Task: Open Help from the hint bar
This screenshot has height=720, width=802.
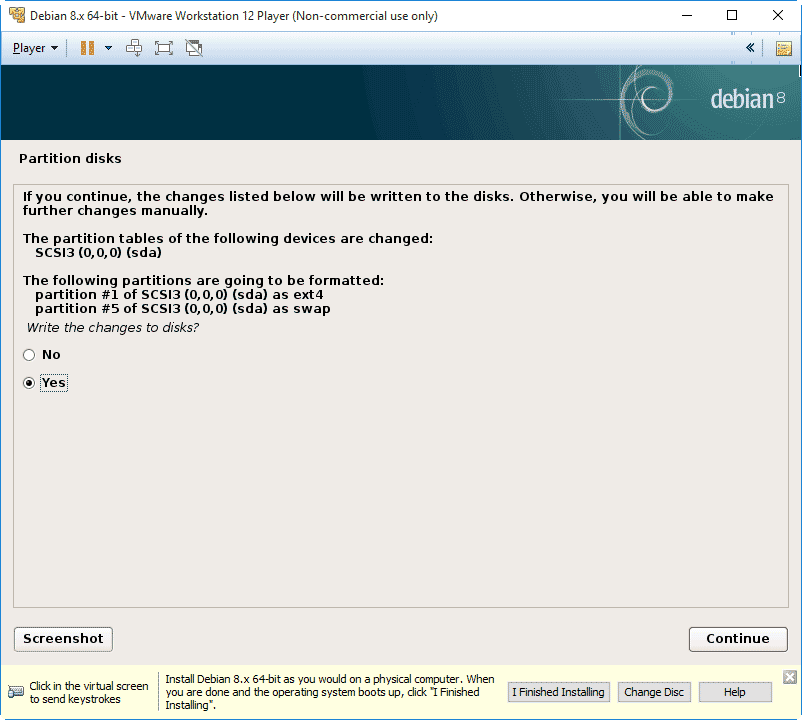Action: pos(735,692)
